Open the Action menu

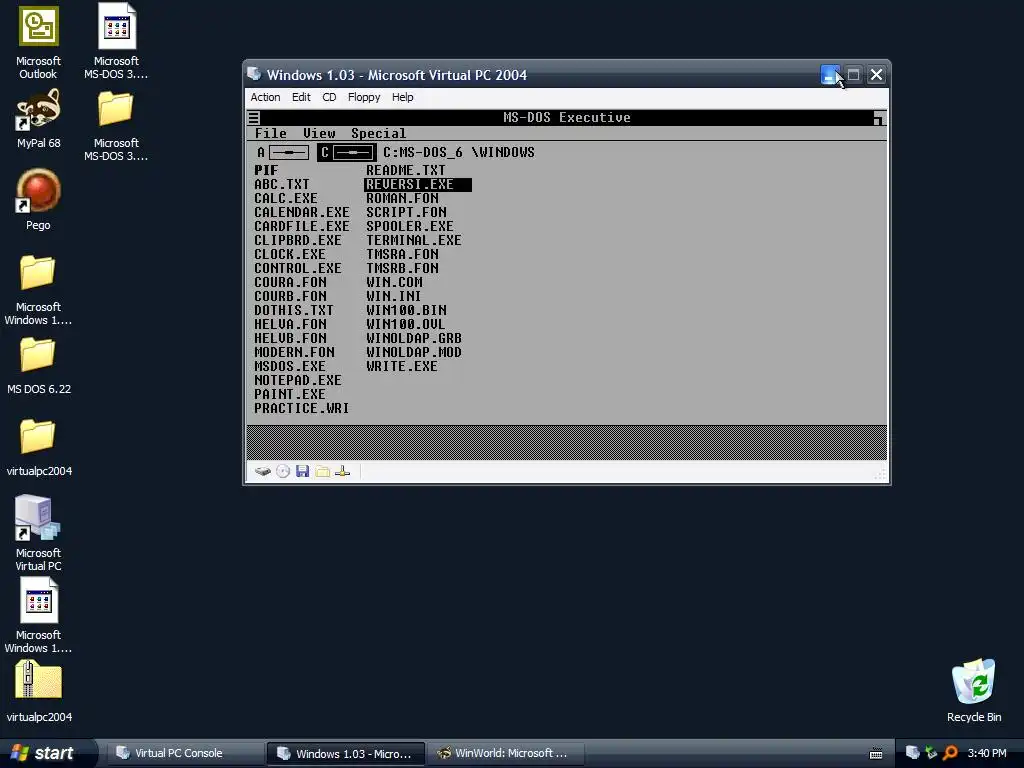(x=265, y=97)
